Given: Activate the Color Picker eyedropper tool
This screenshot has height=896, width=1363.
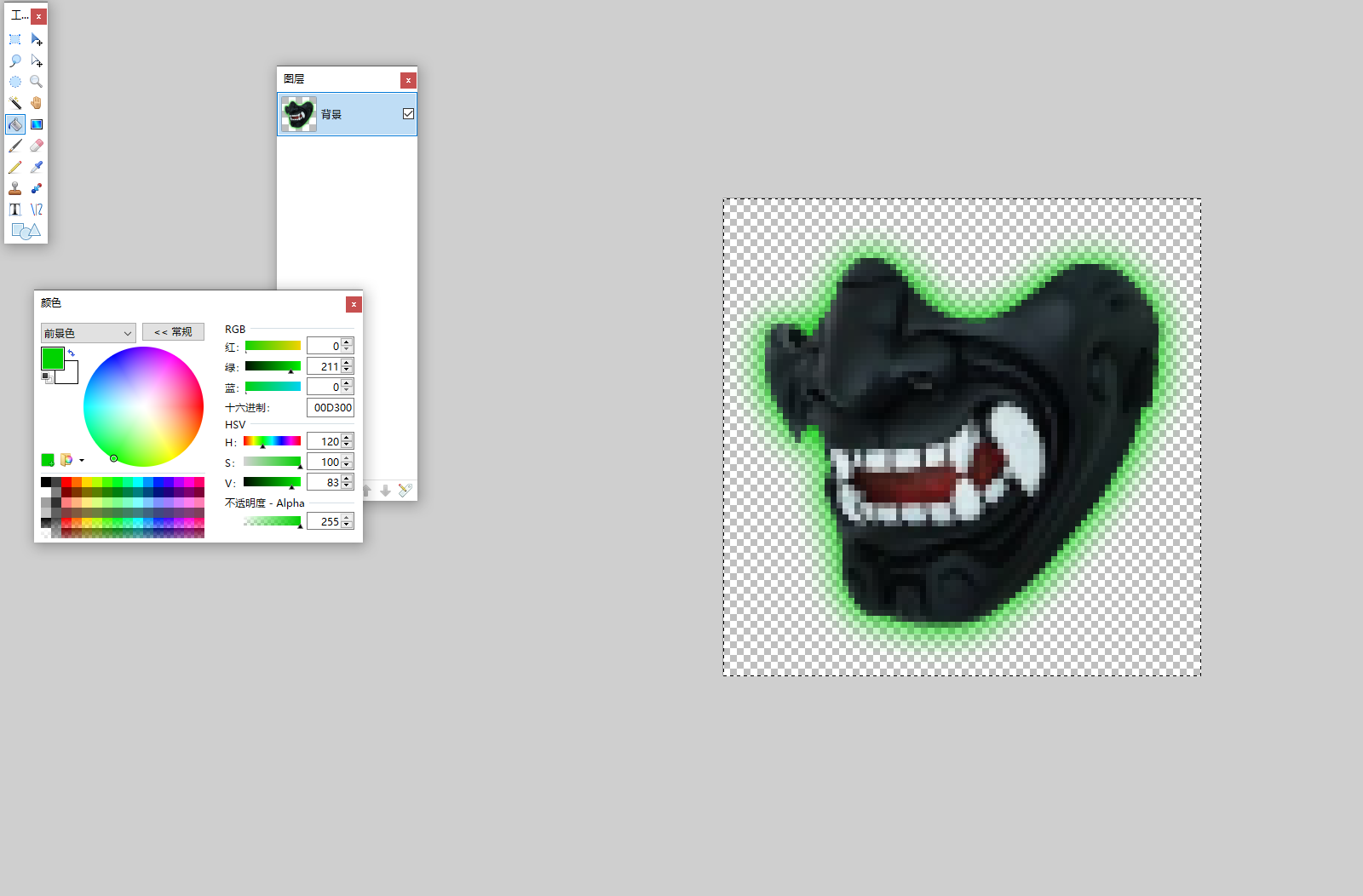Looking at the screenshot, I should (x=37, y=167).
